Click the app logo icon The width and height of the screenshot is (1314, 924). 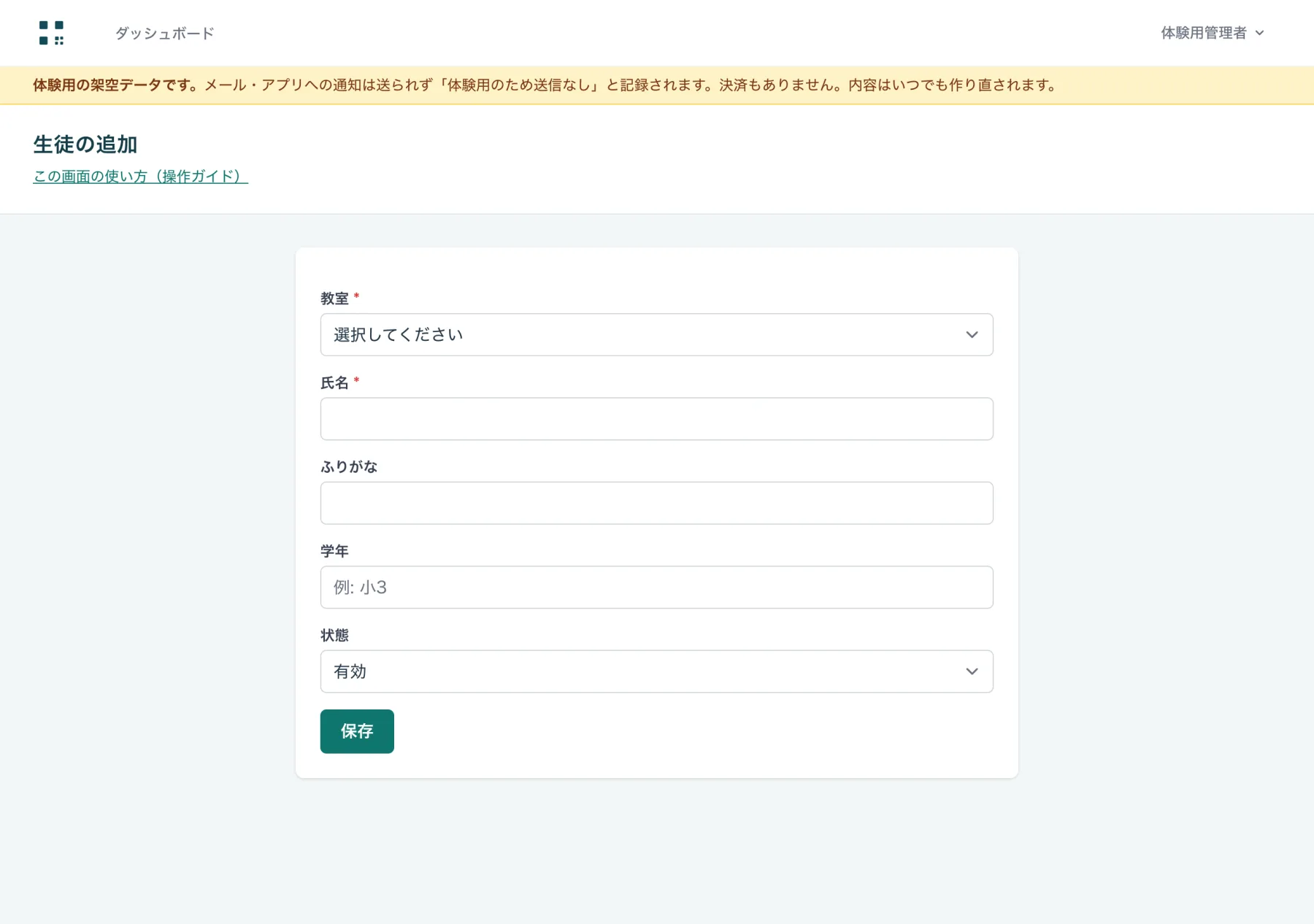click(51, 33)
